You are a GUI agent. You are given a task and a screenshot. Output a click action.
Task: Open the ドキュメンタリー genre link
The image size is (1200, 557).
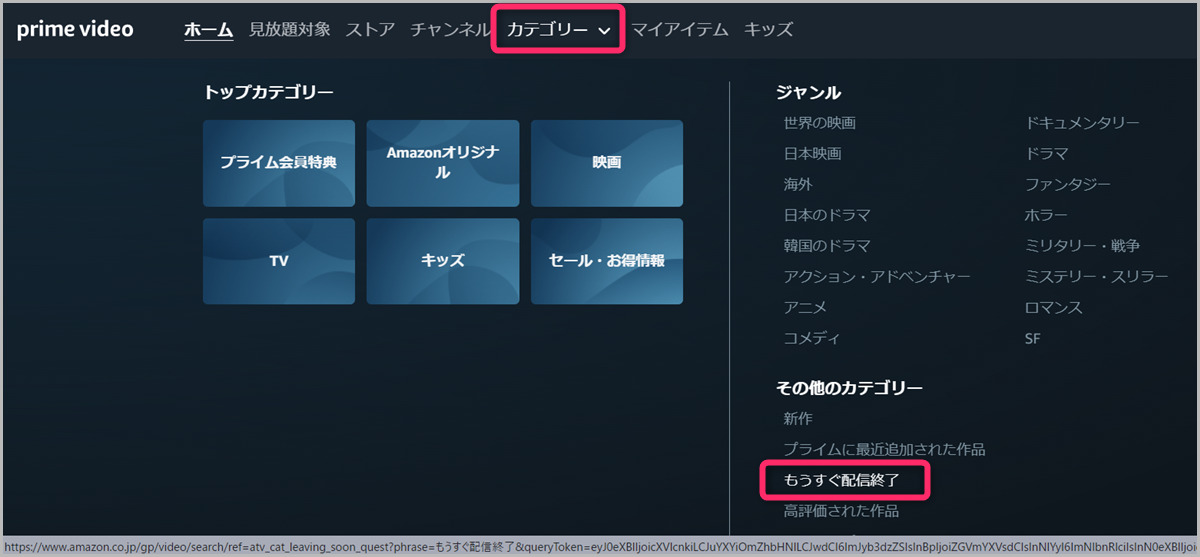tap(1082, 123)
